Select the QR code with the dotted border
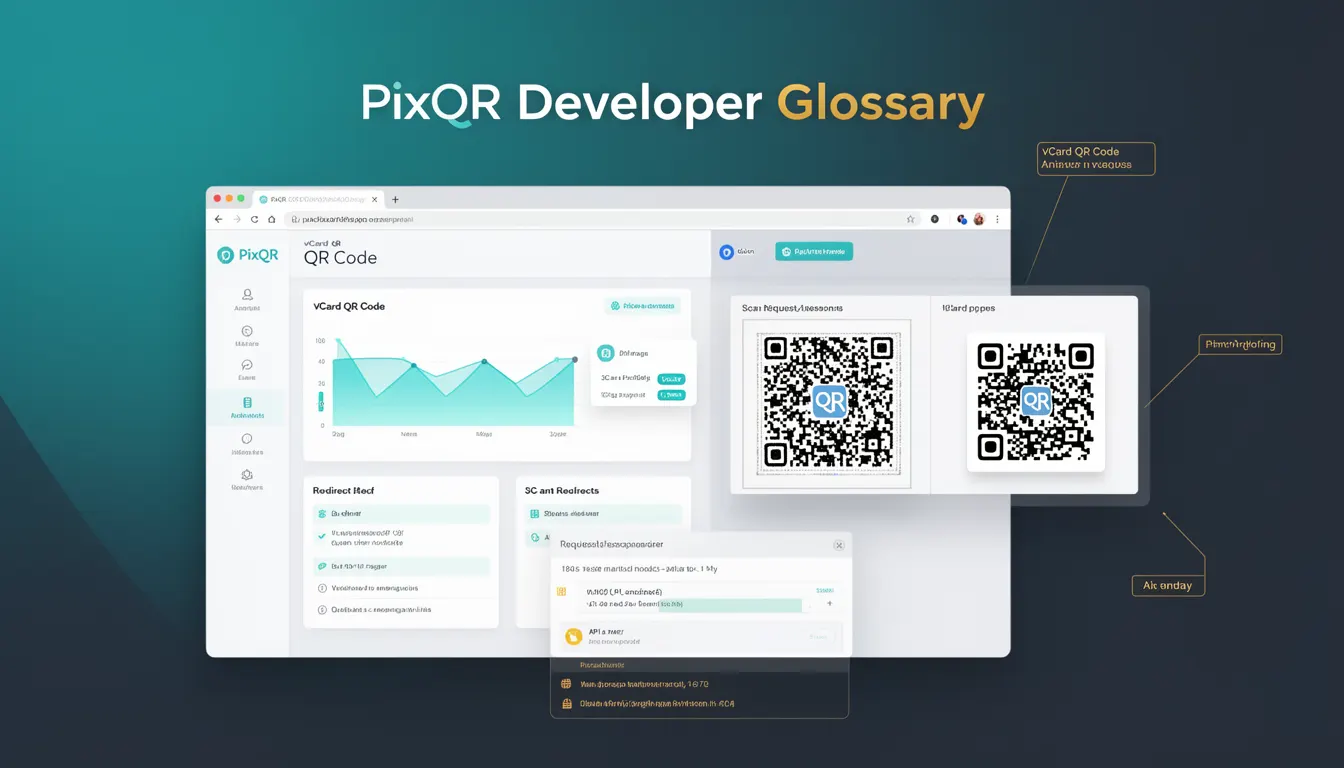 tap(827, 403)
